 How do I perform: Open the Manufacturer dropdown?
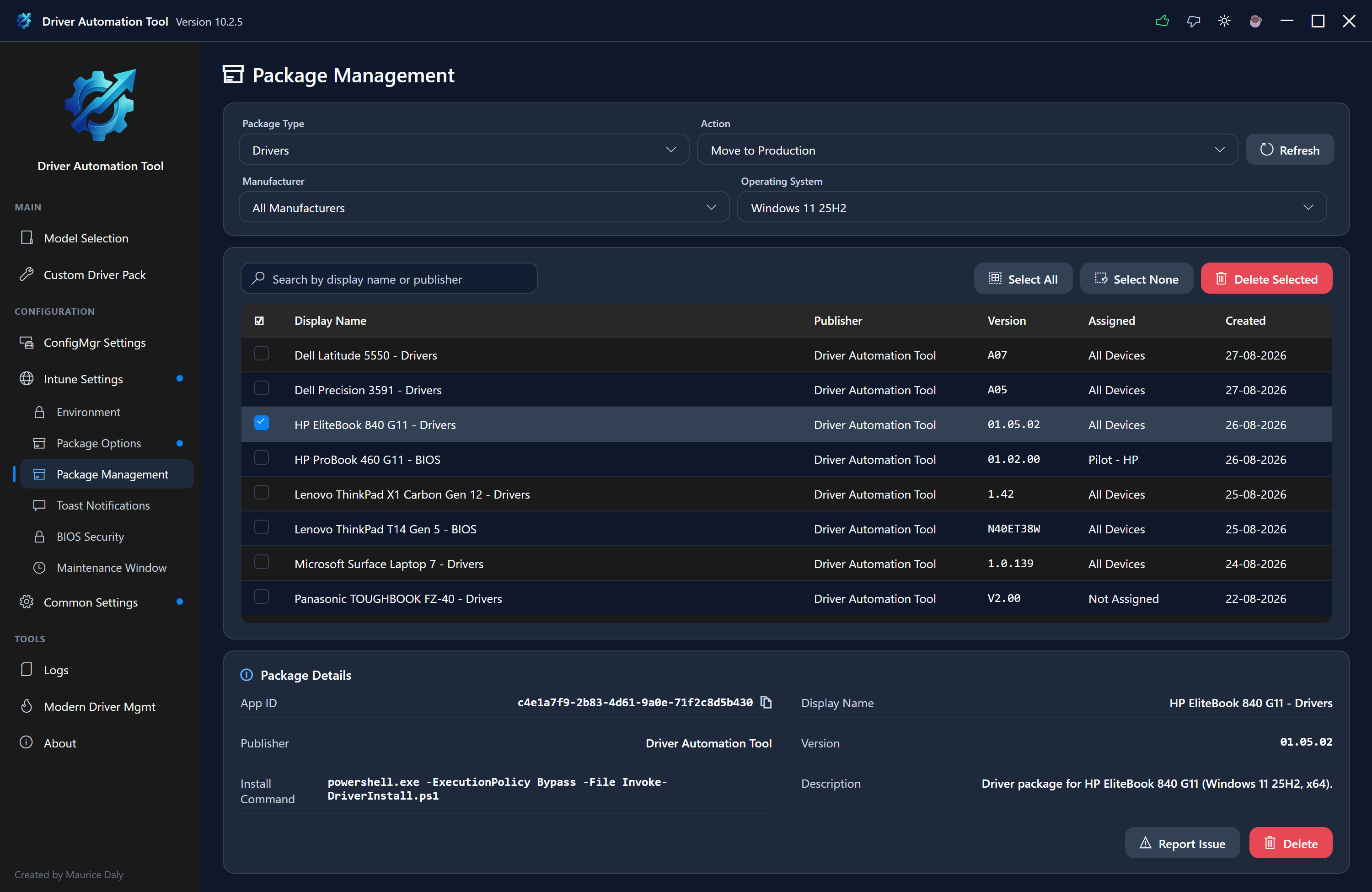click(484, 208)
